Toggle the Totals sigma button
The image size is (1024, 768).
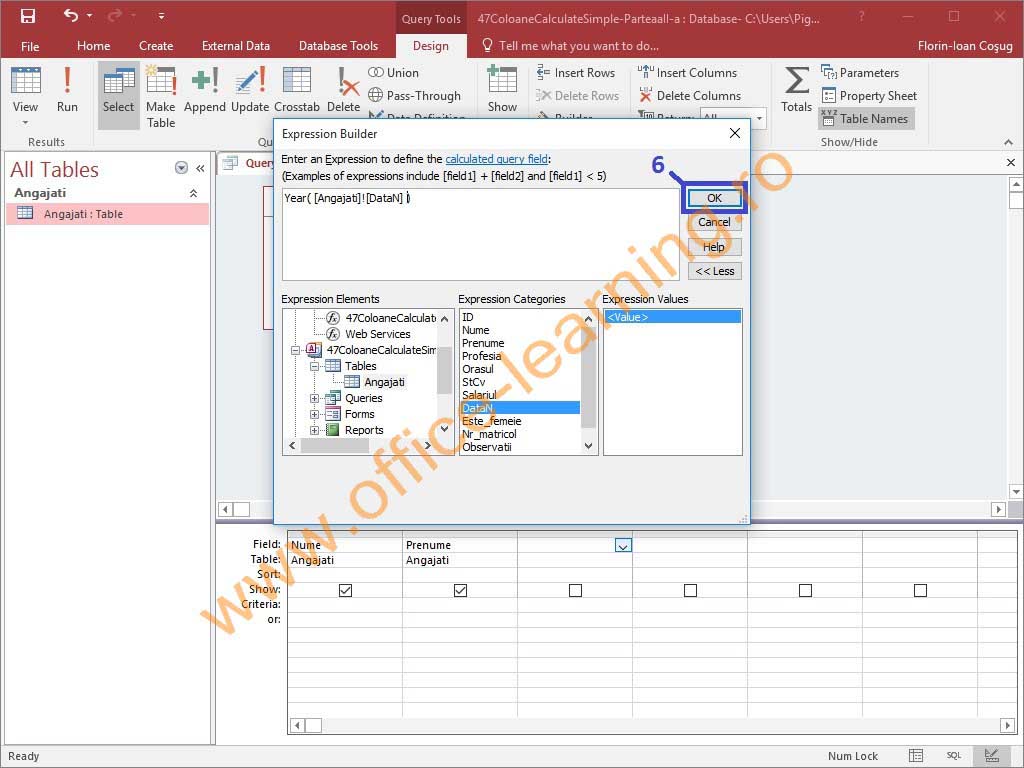[796, 90]
